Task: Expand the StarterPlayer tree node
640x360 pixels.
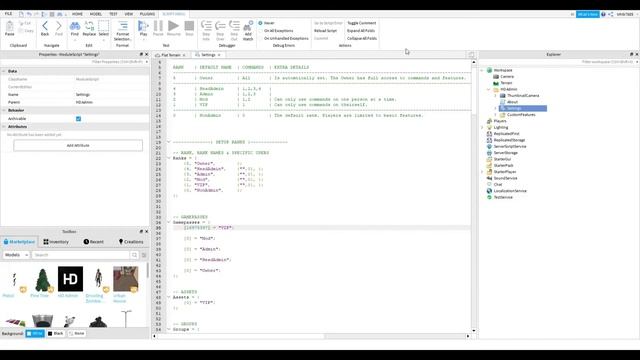Action: coord(482,172)
